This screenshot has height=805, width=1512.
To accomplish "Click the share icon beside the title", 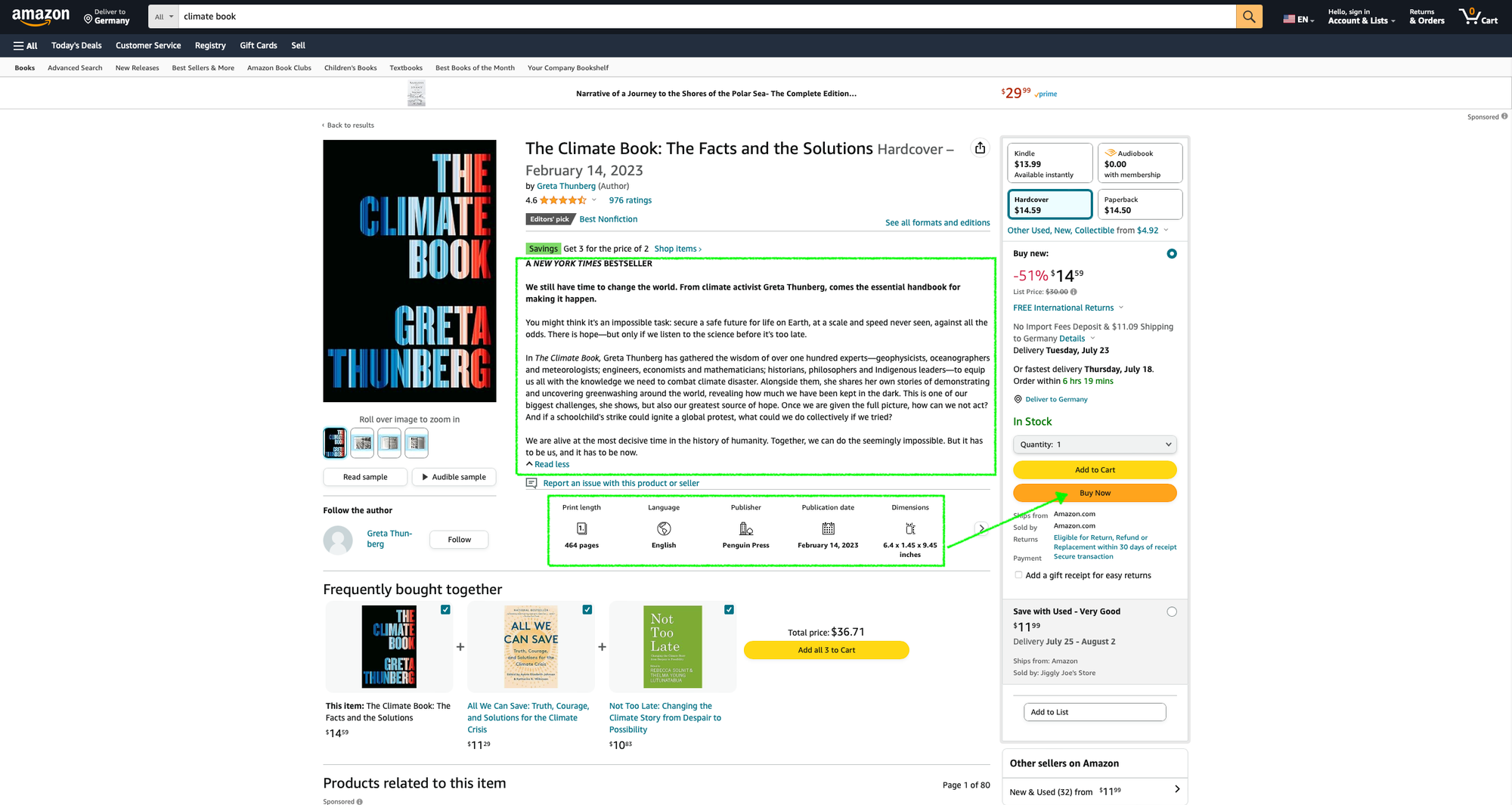I will tap(980, 147).
